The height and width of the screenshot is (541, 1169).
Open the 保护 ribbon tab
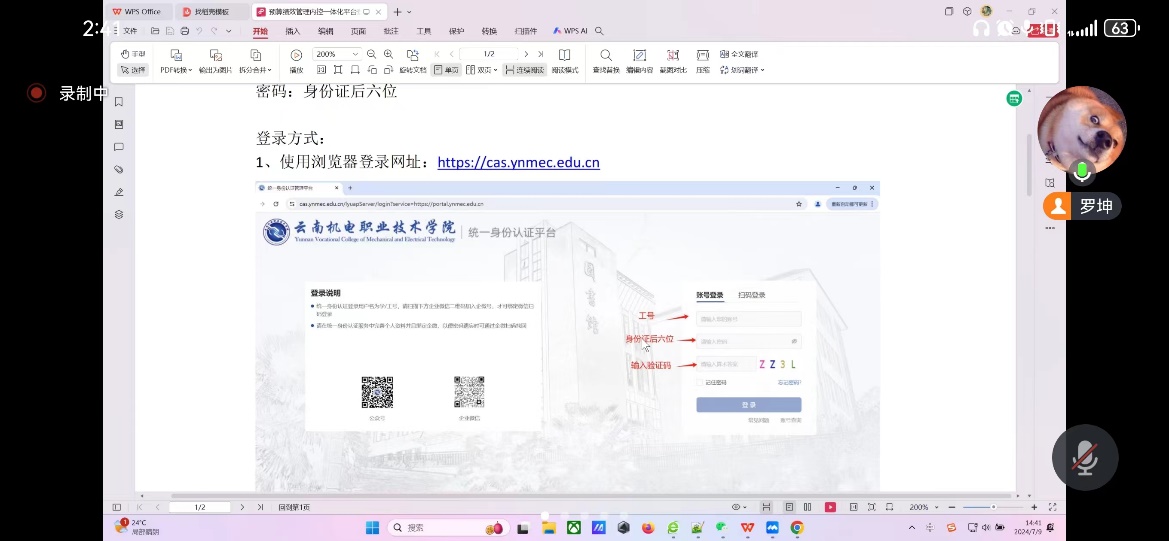coord(456,31)
